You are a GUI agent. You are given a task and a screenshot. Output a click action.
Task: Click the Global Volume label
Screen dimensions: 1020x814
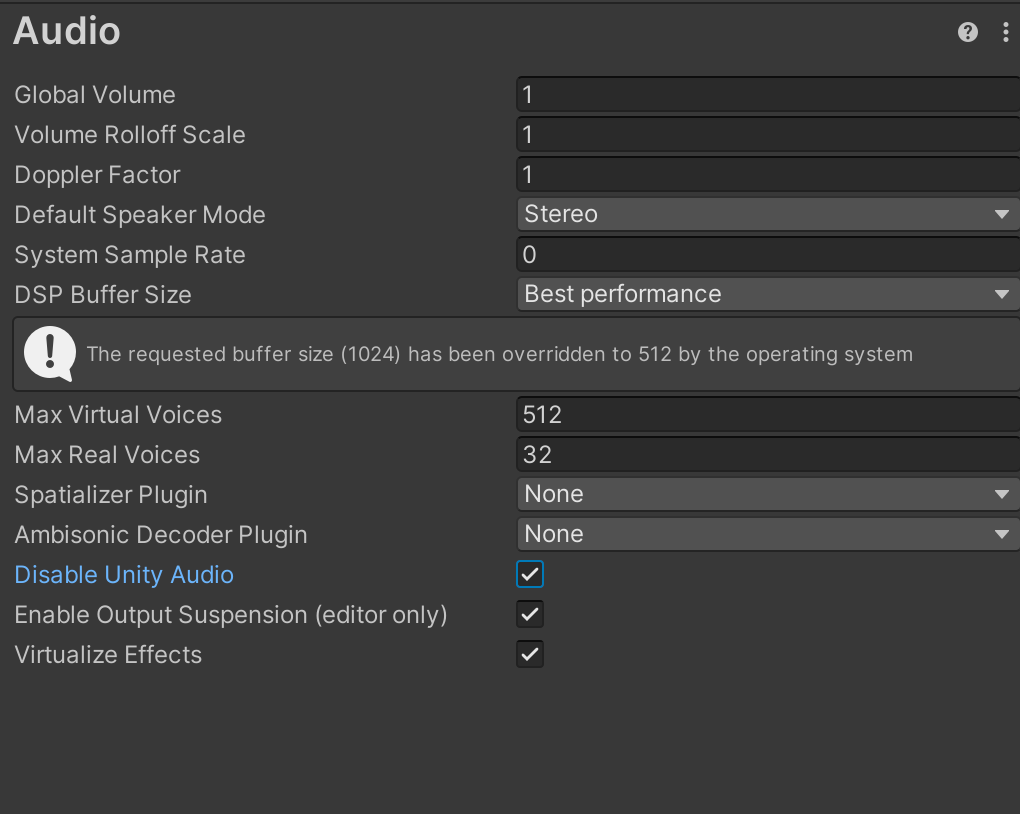click(x=95, y=95)
